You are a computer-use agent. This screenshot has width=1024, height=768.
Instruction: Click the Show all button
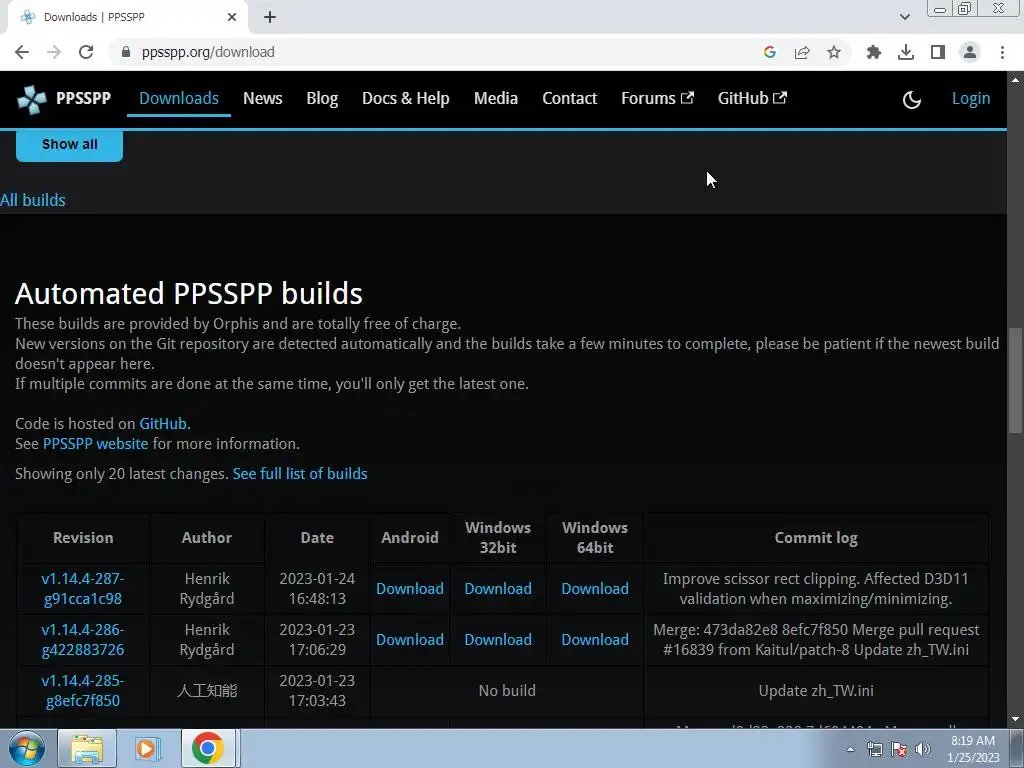tap(69, 144)
